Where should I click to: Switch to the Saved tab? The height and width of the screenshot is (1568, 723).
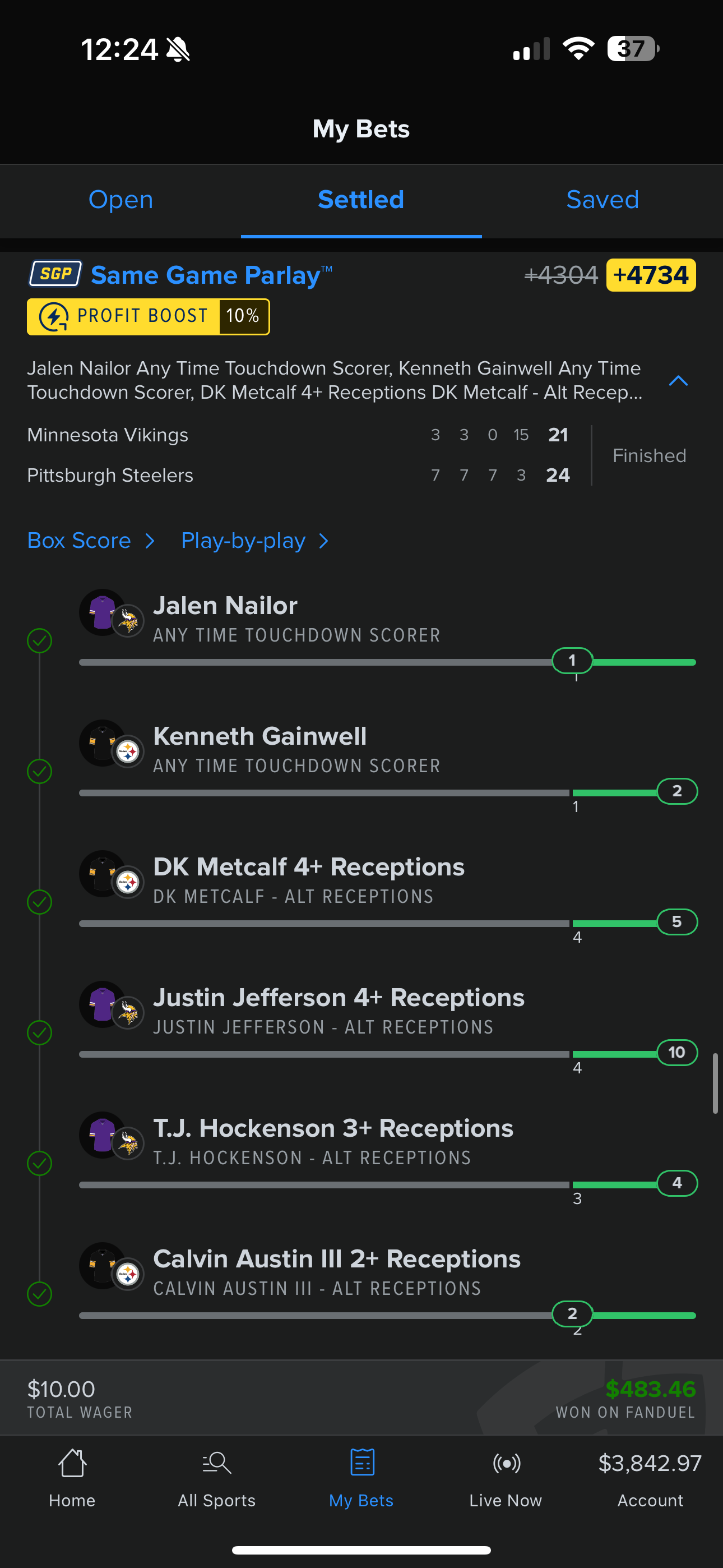[602, 200]
